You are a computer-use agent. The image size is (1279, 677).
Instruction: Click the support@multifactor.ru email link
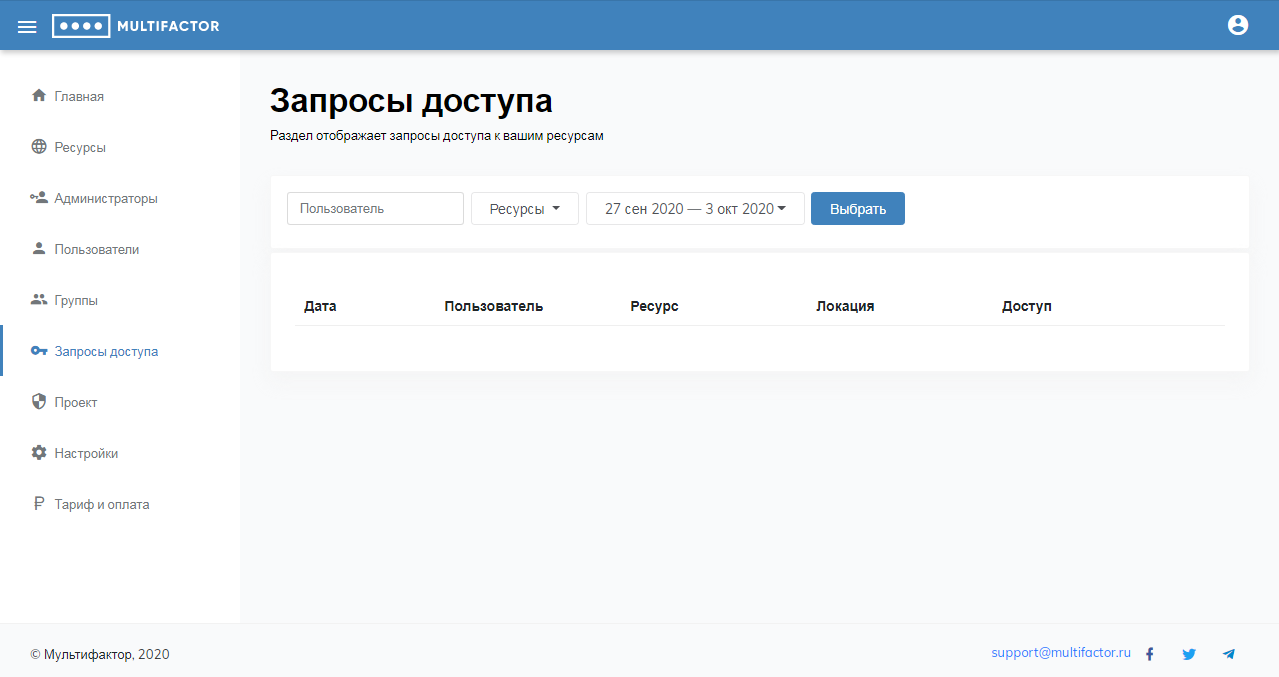1061,652
